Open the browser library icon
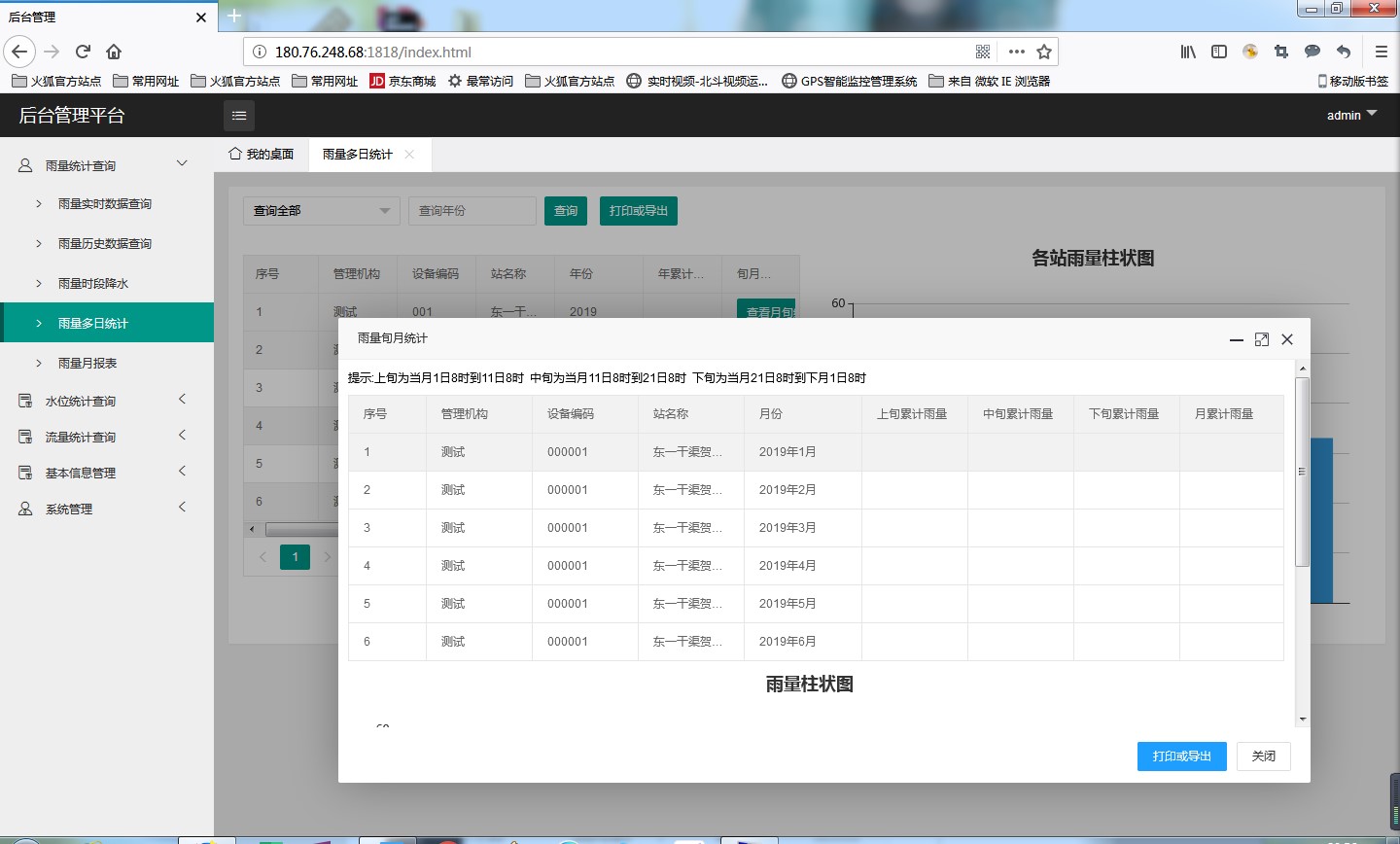Screen dimensions: 1400x844 1188,52
